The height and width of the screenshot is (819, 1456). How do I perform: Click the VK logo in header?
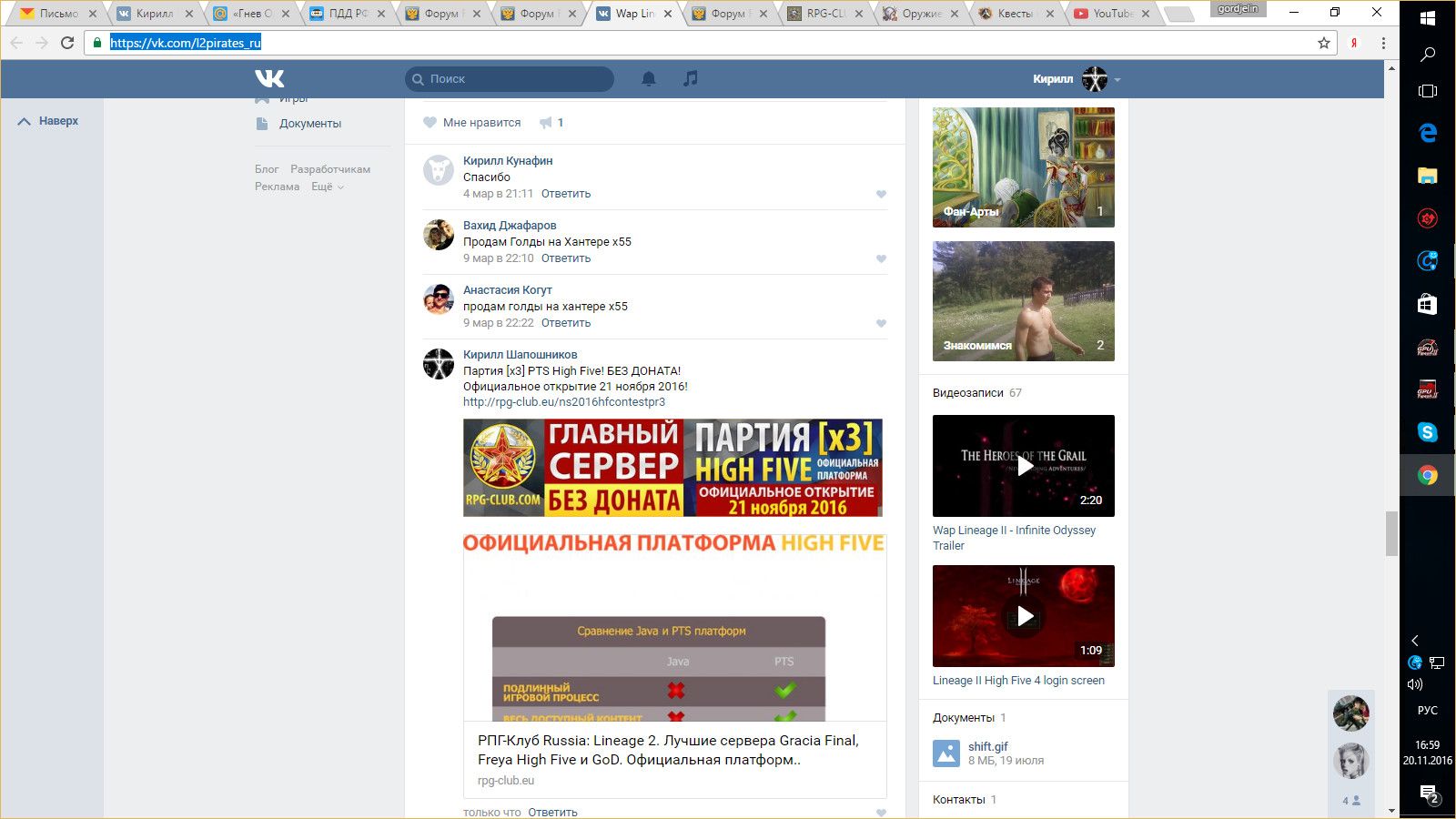pos(269,78)
